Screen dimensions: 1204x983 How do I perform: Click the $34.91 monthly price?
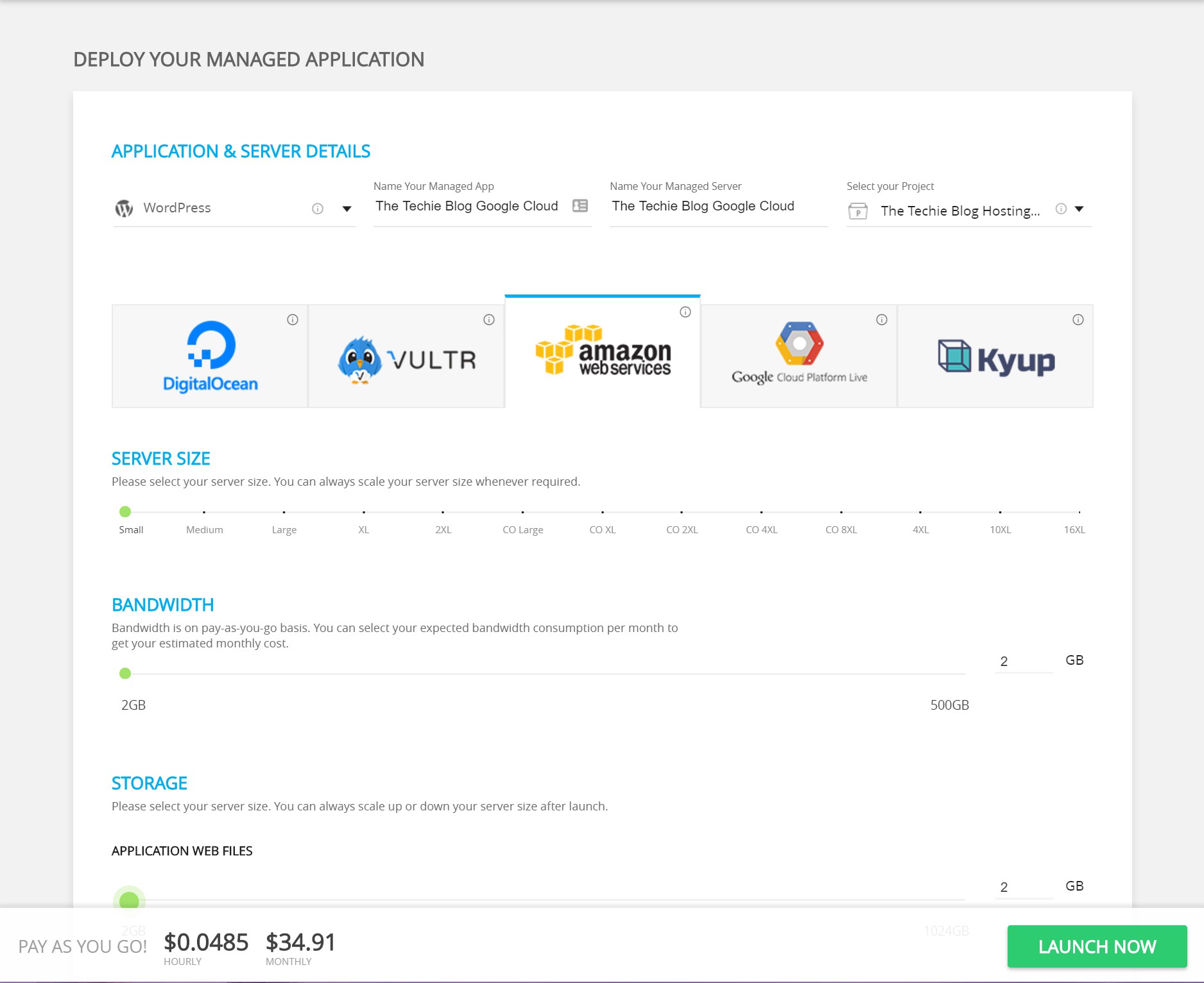300,943
